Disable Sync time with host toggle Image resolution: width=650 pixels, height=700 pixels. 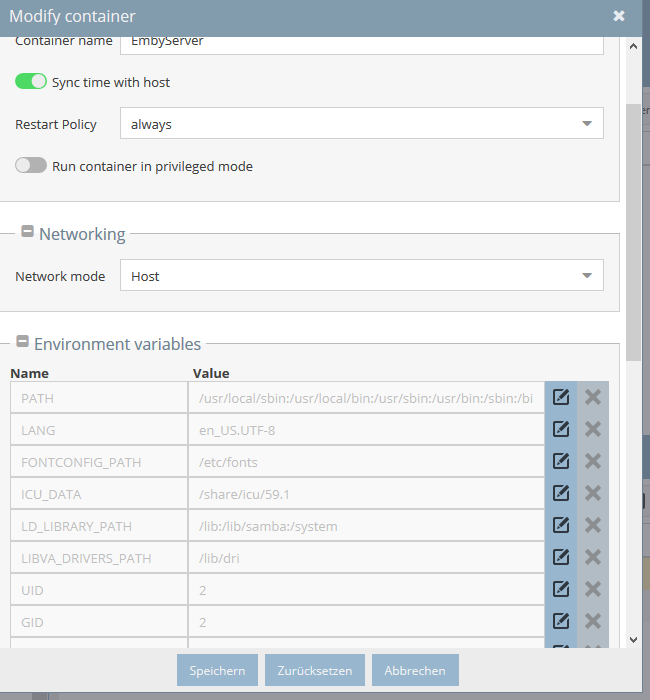31,81
